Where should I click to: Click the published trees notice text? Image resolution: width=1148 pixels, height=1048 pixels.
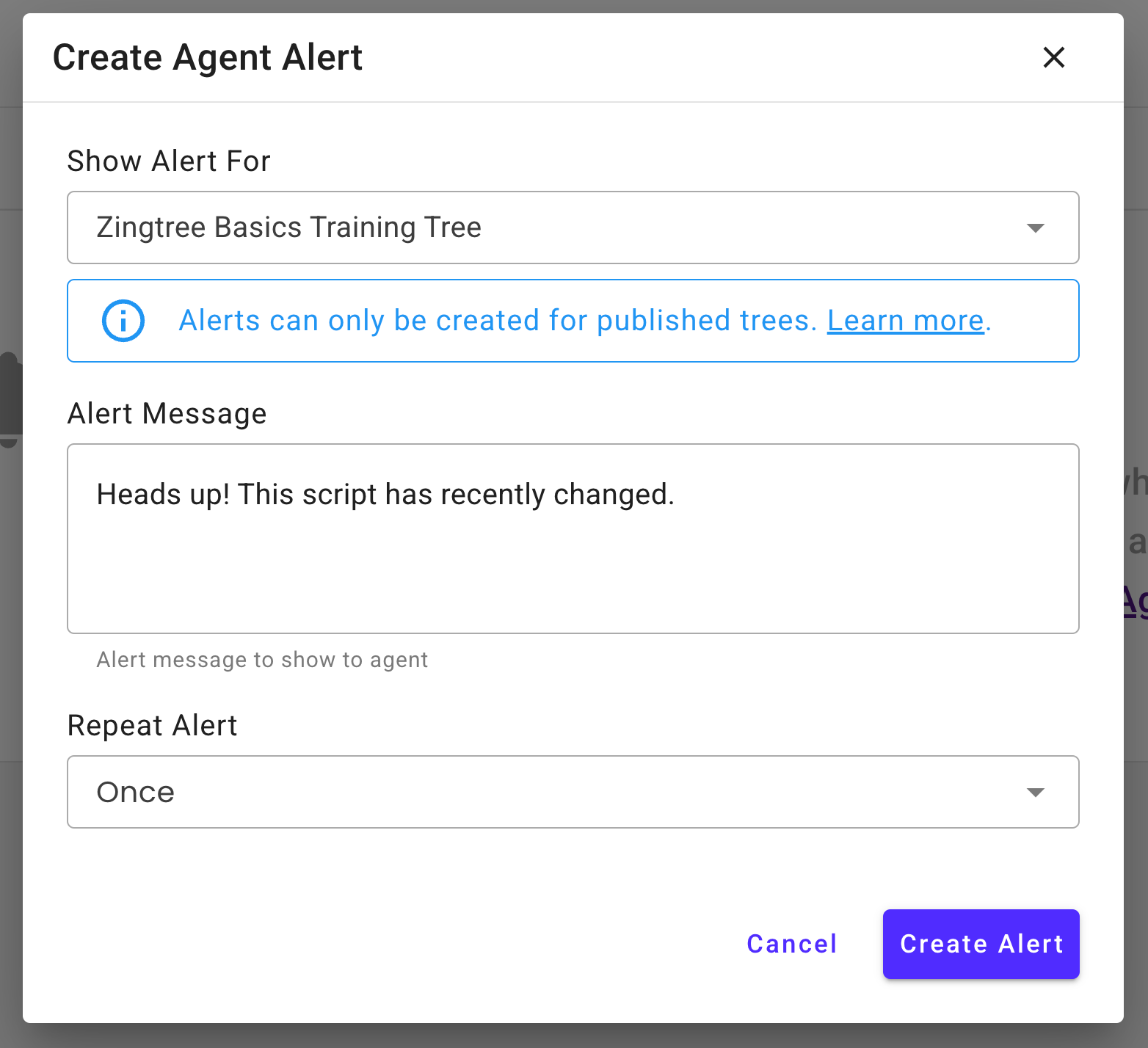point(498,321)
